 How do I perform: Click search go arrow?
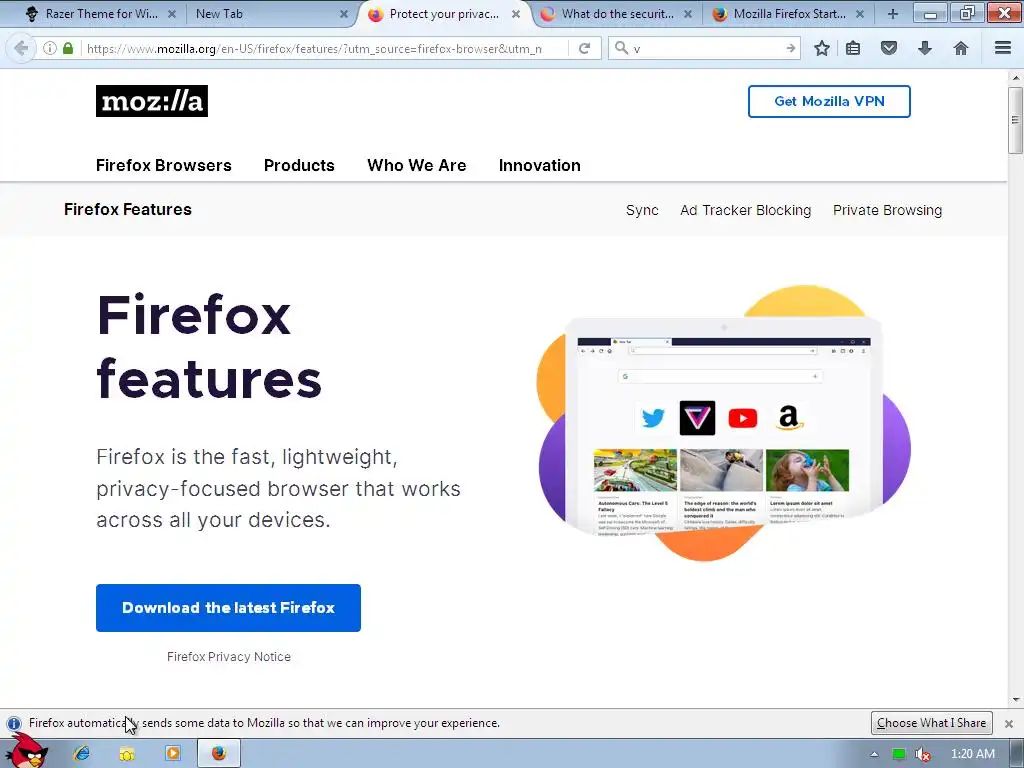(790, 48)
